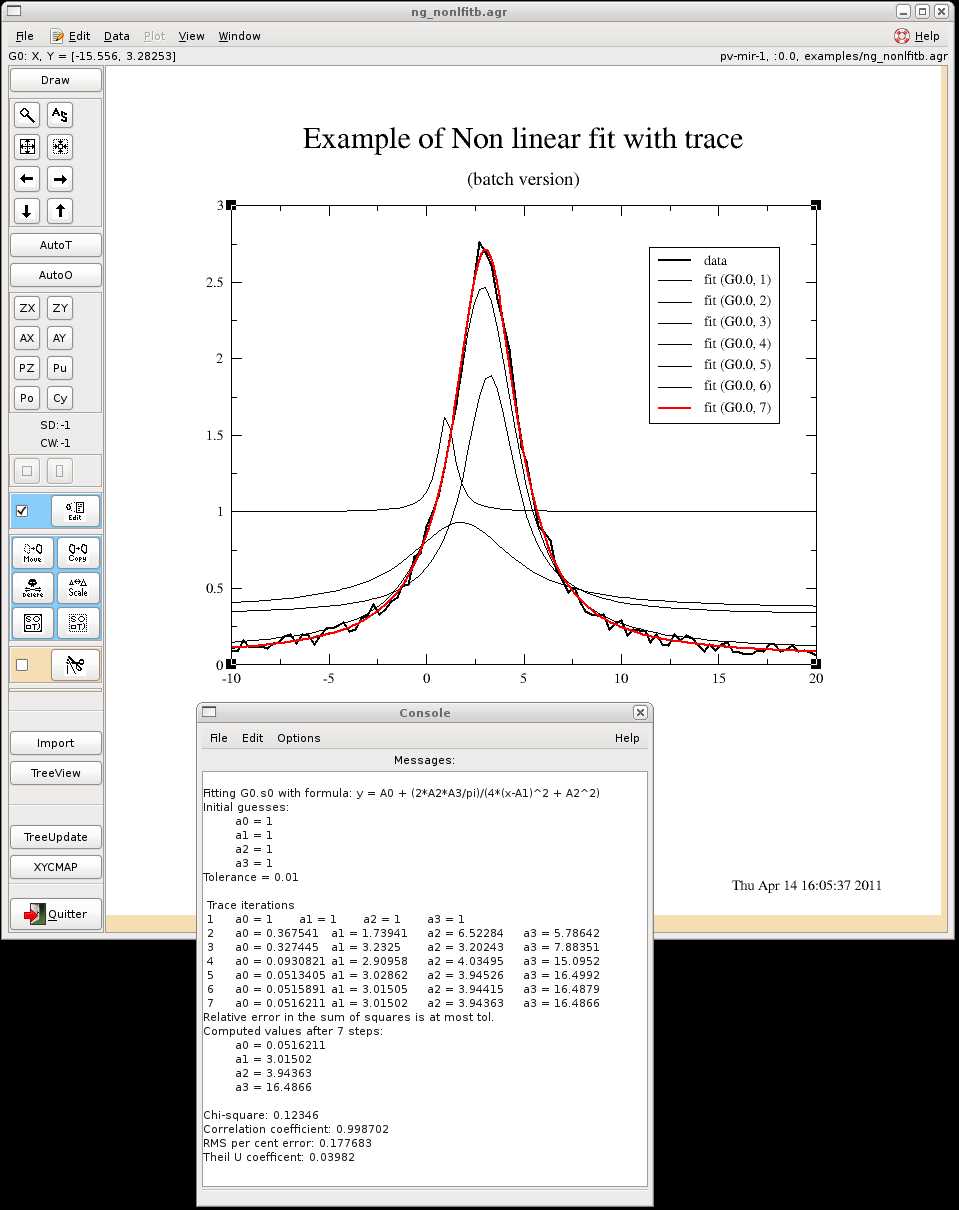The height and width of the screenshot is (1210, 959).
Task: Open the Help menu in menubar
Action: tap(917, 36)
